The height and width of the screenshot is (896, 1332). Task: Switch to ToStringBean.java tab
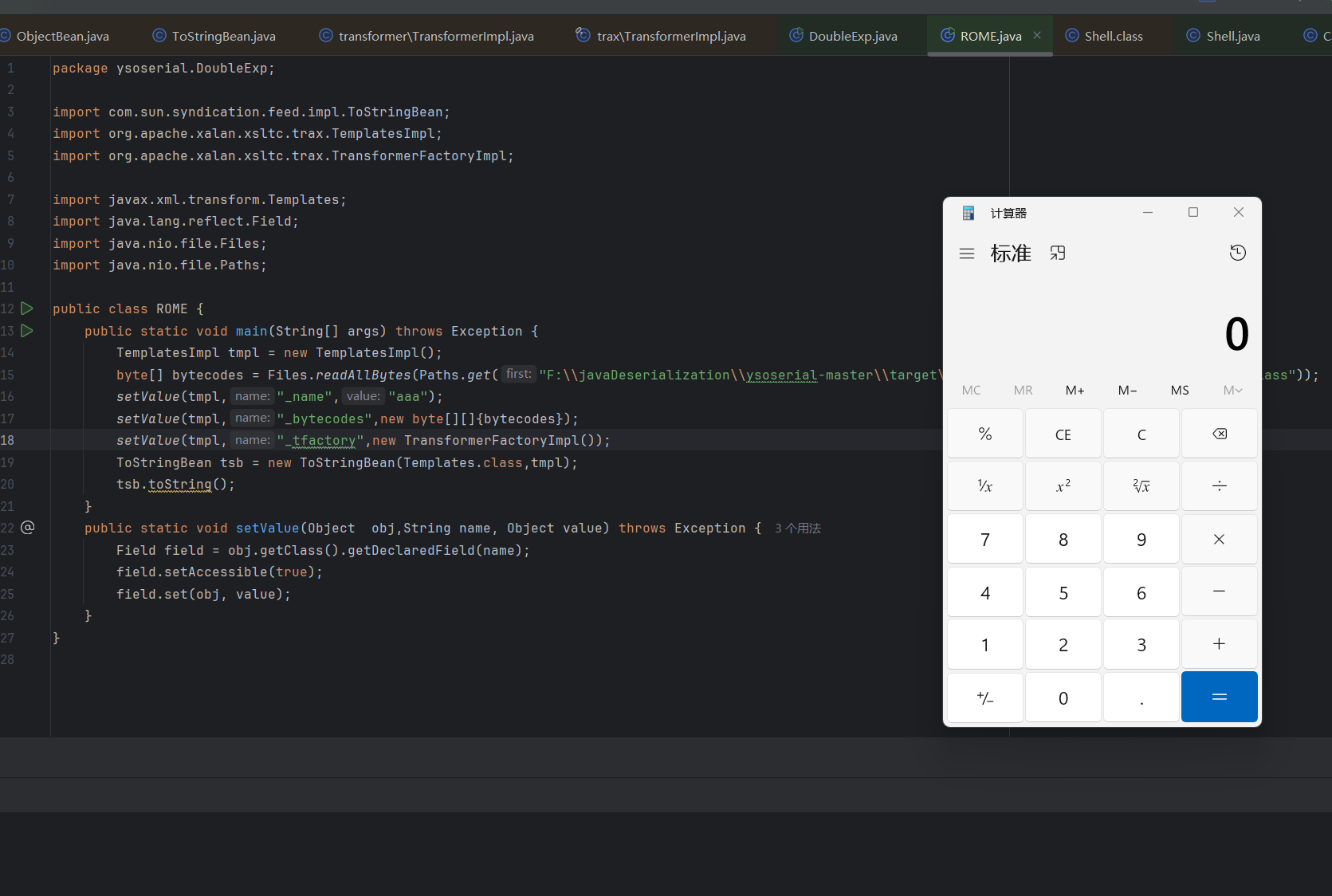point(214,36)
